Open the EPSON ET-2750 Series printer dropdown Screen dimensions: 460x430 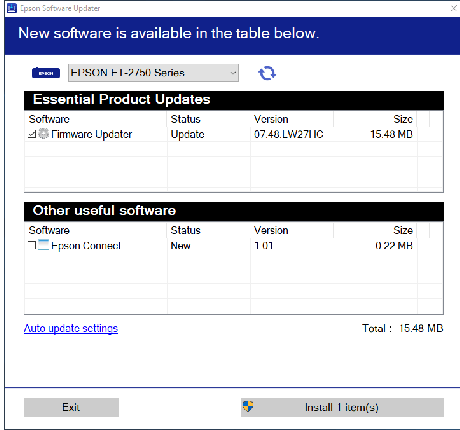point(153,73)
